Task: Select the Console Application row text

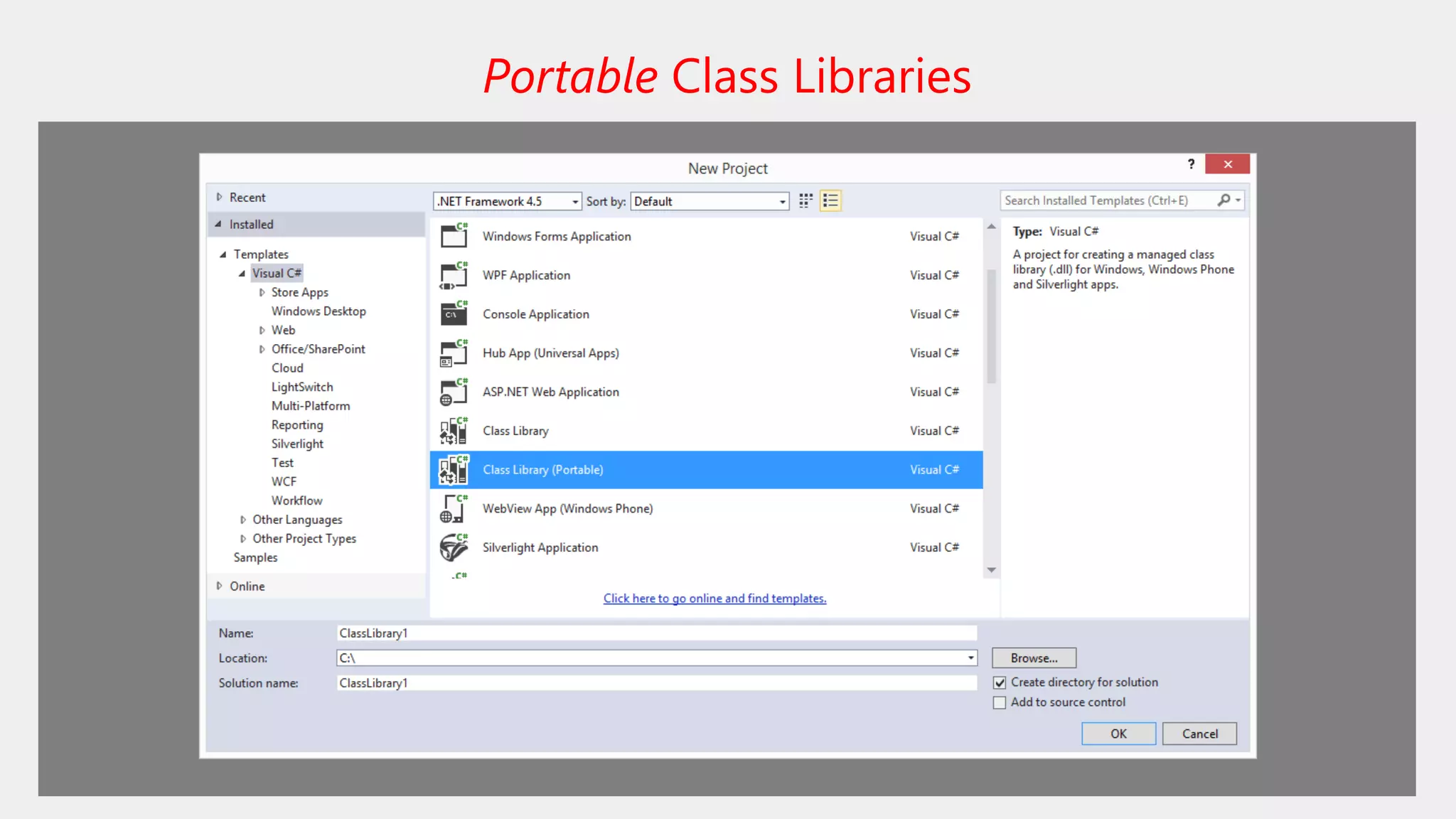Action: 535,314
